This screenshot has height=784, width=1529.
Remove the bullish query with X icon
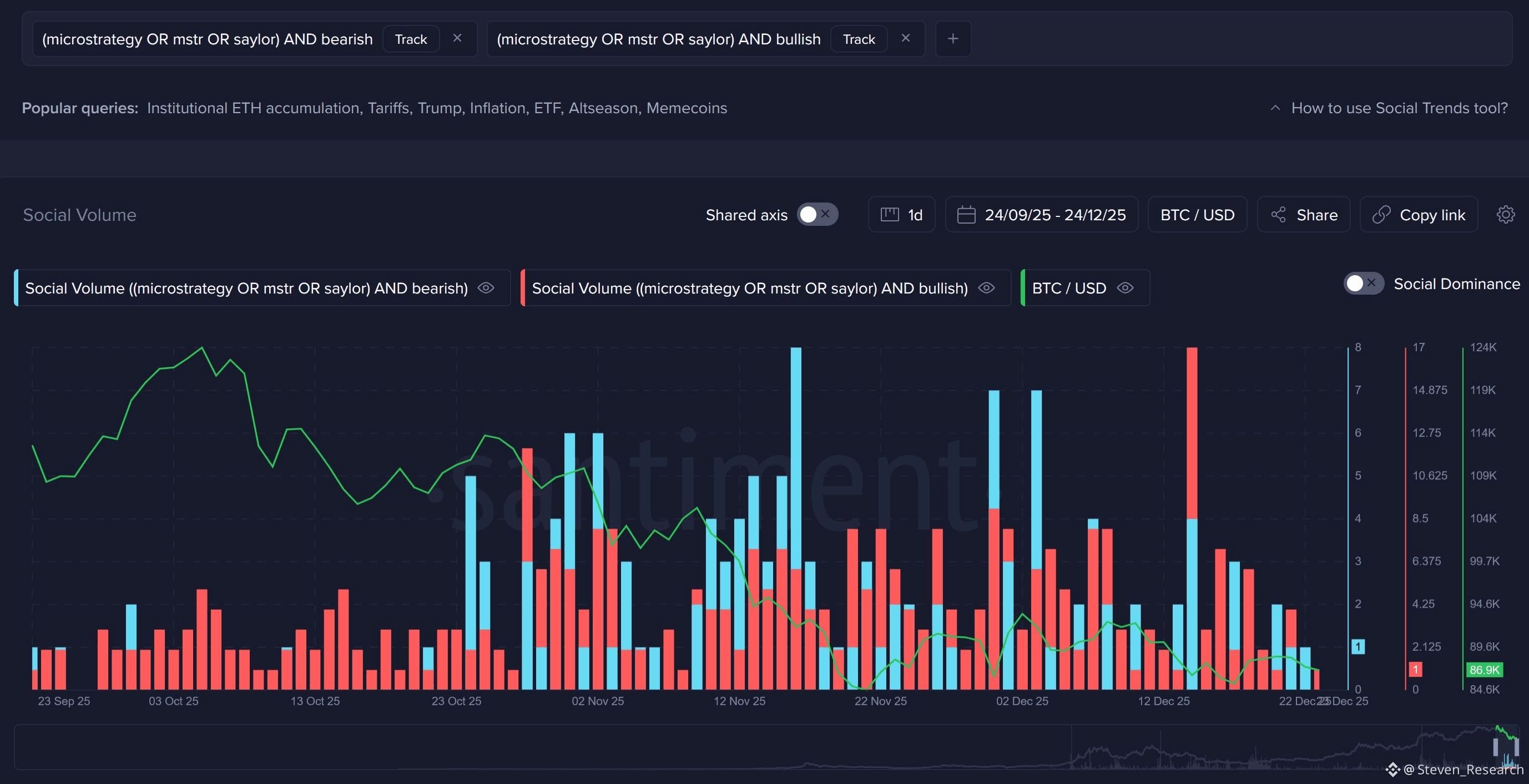905,38
